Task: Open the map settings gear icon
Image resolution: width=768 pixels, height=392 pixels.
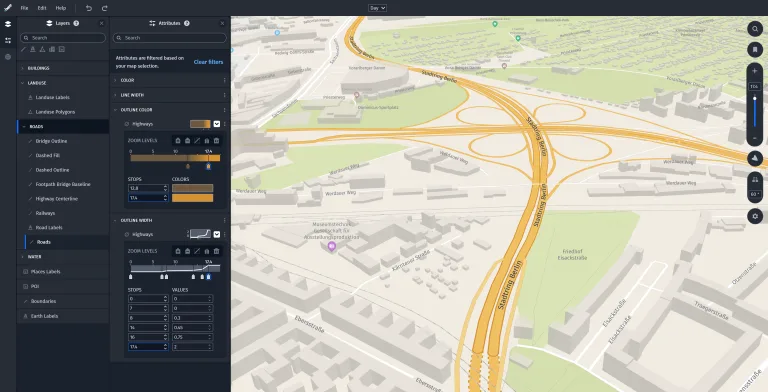Action: [x=755, y=216]
